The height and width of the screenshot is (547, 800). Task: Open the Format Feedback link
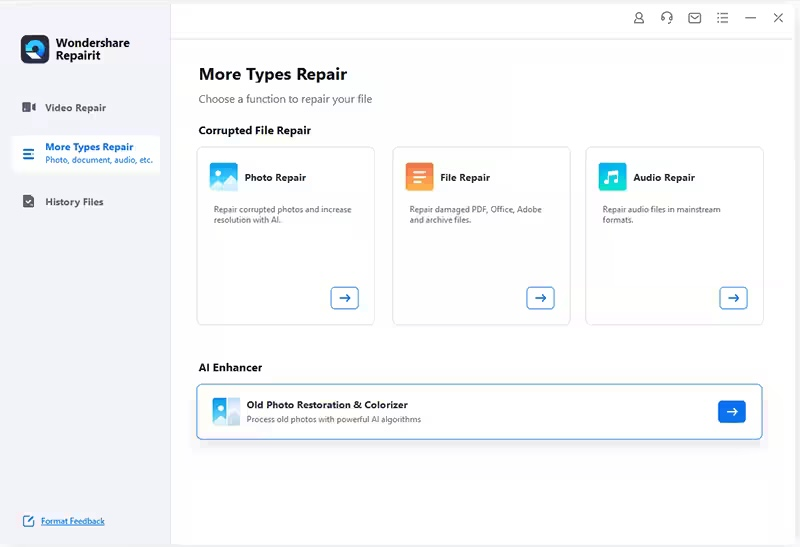pos(72,521)
